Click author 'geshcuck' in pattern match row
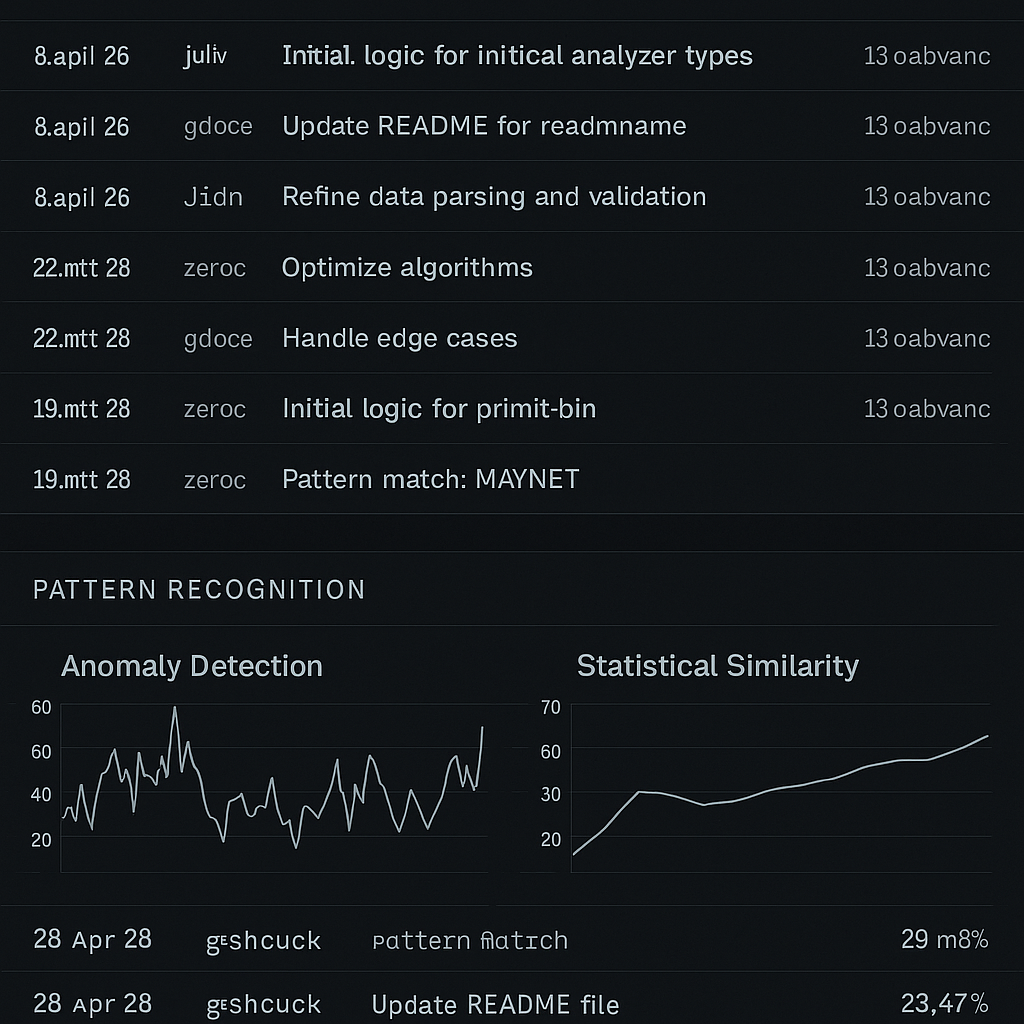Image resolution: width=1024 pixels, height=1024 pixels. point(263,941)
